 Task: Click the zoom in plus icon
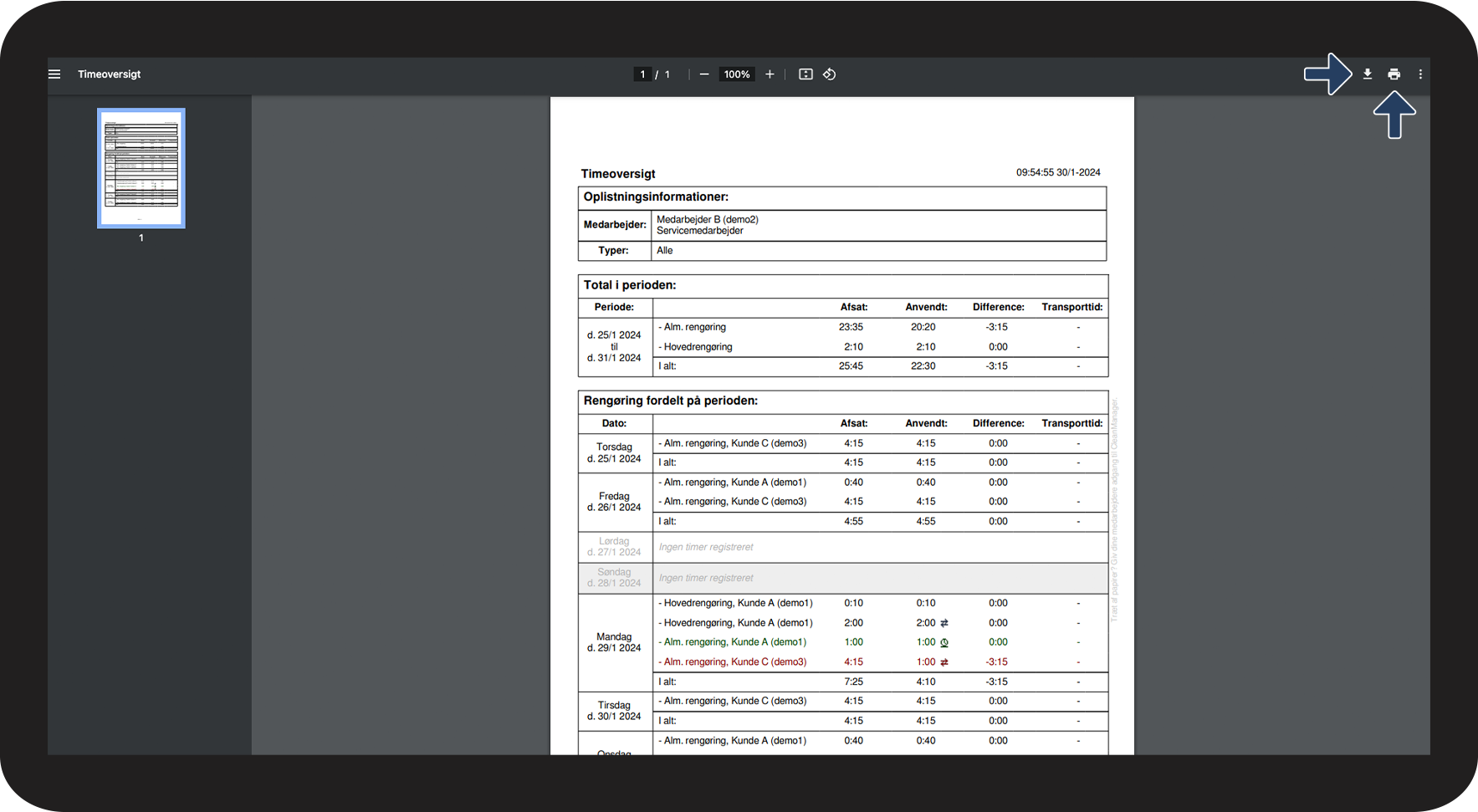pyautogui.click(x=770, y=74)
